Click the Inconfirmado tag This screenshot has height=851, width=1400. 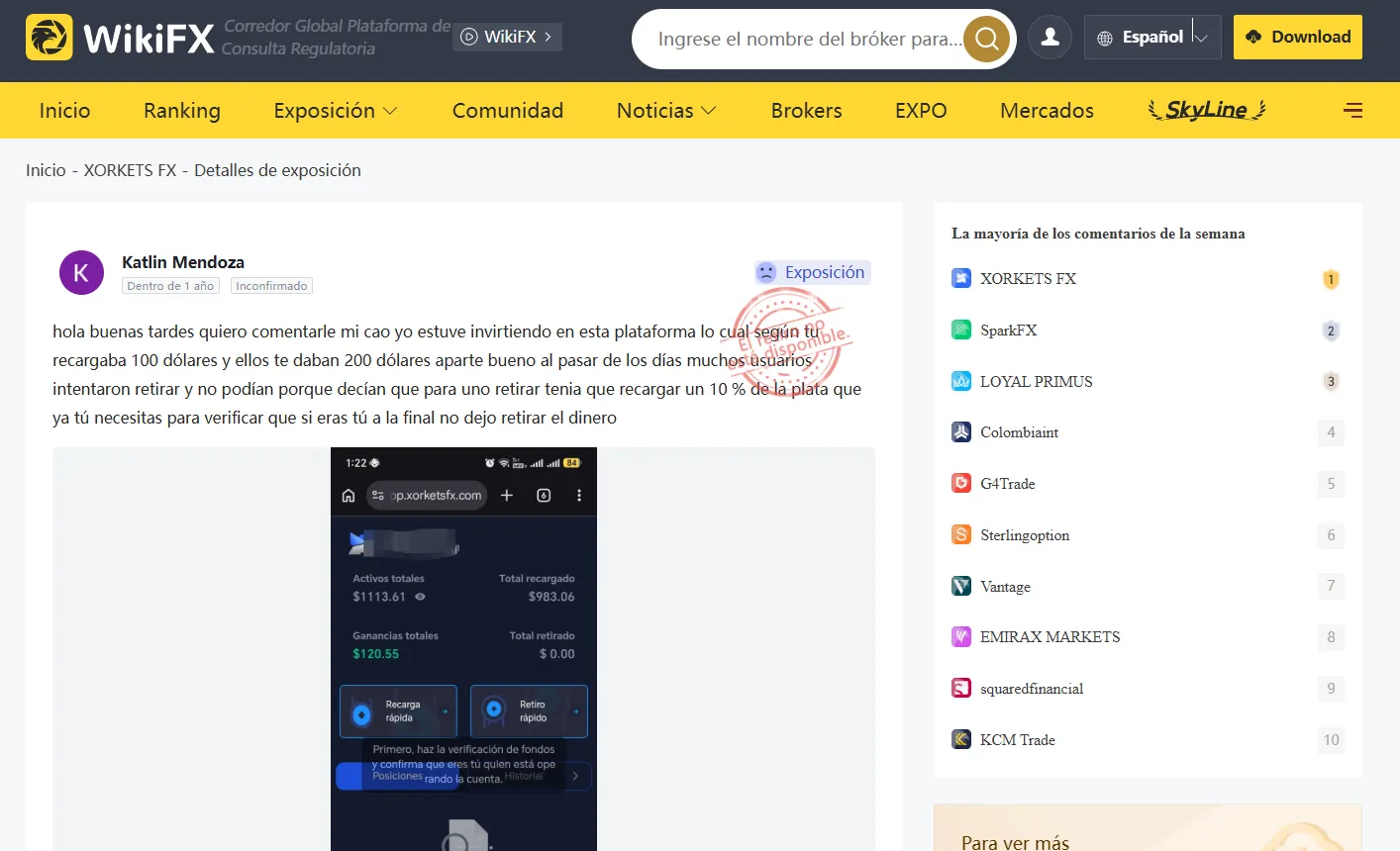[x=271, y=286]
